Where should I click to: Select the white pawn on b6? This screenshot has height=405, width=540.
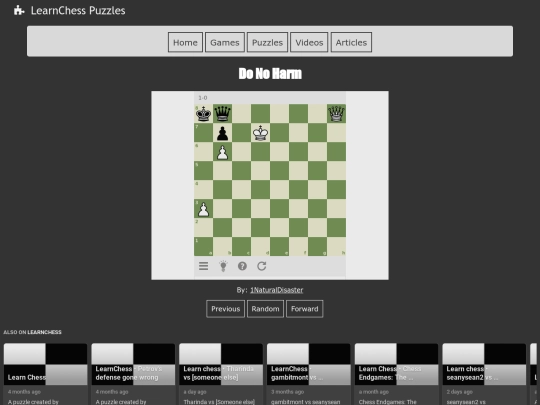[222, 152]
